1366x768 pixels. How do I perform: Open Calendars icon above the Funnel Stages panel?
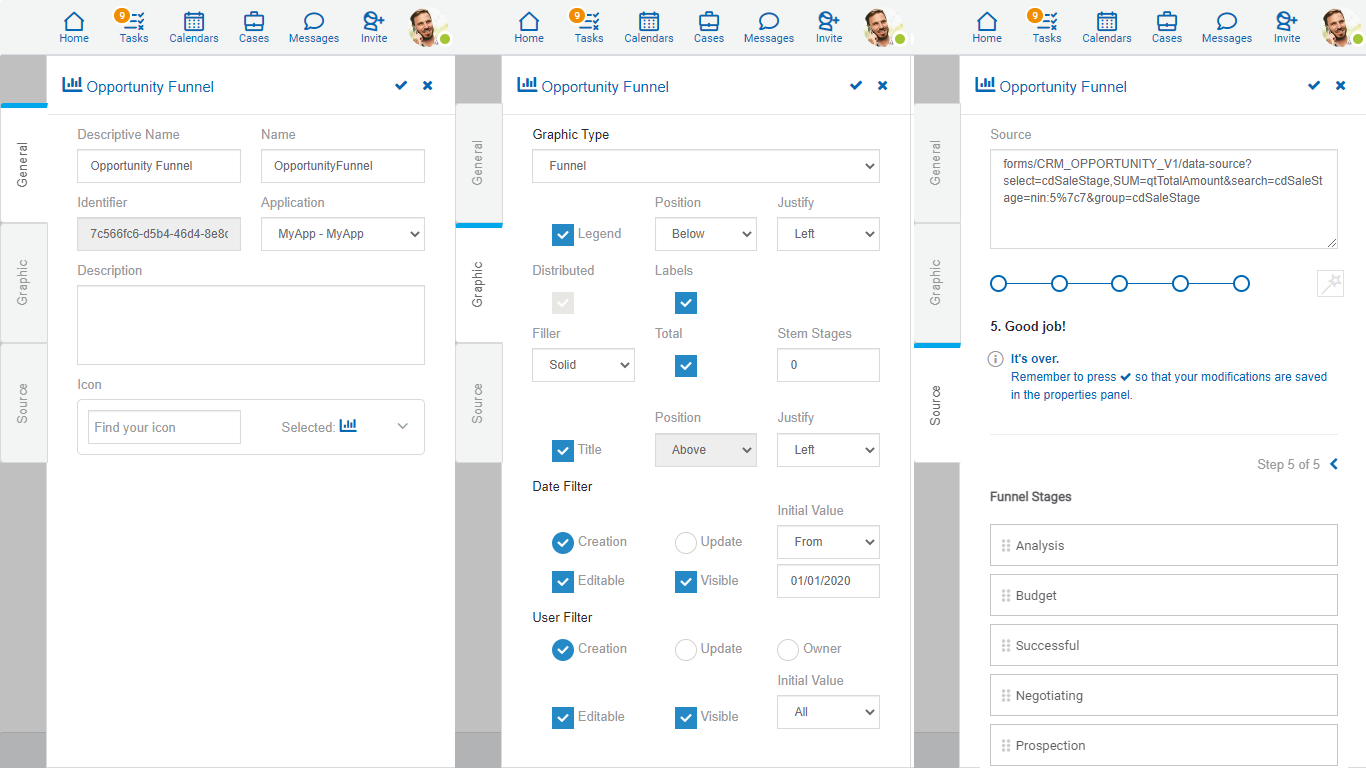click(x=1106, y=27)
